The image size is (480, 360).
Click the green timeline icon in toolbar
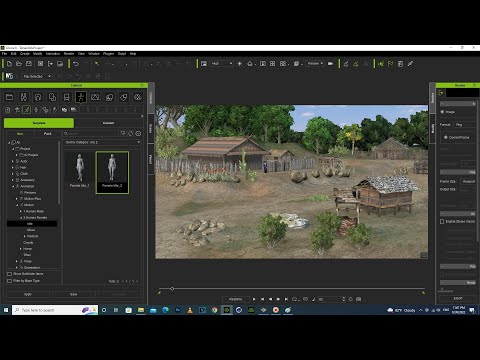click(x=381, y=64)
